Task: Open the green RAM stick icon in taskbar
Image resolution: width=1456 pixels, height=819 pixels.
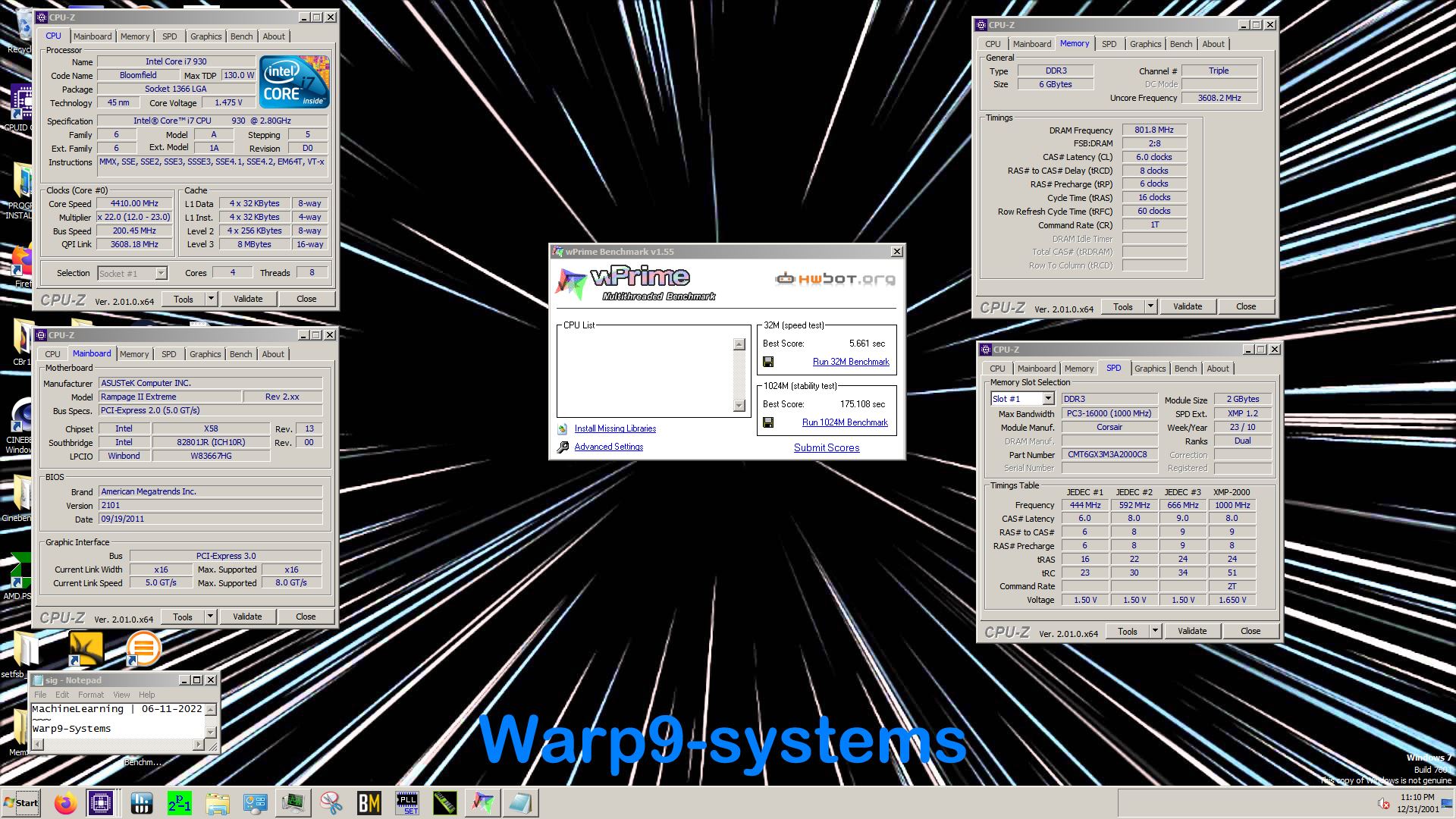Action: point(445,803)
